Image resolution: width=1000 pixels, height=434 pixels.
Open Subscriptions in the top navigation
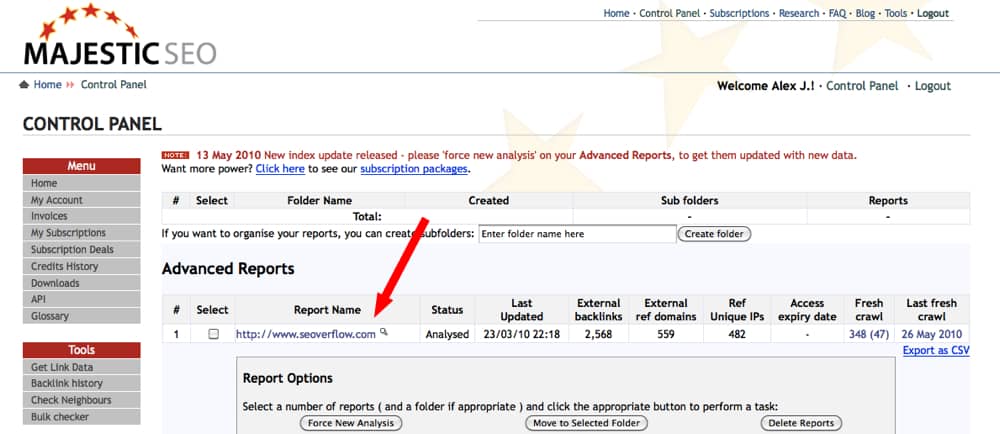coord(739,13)
